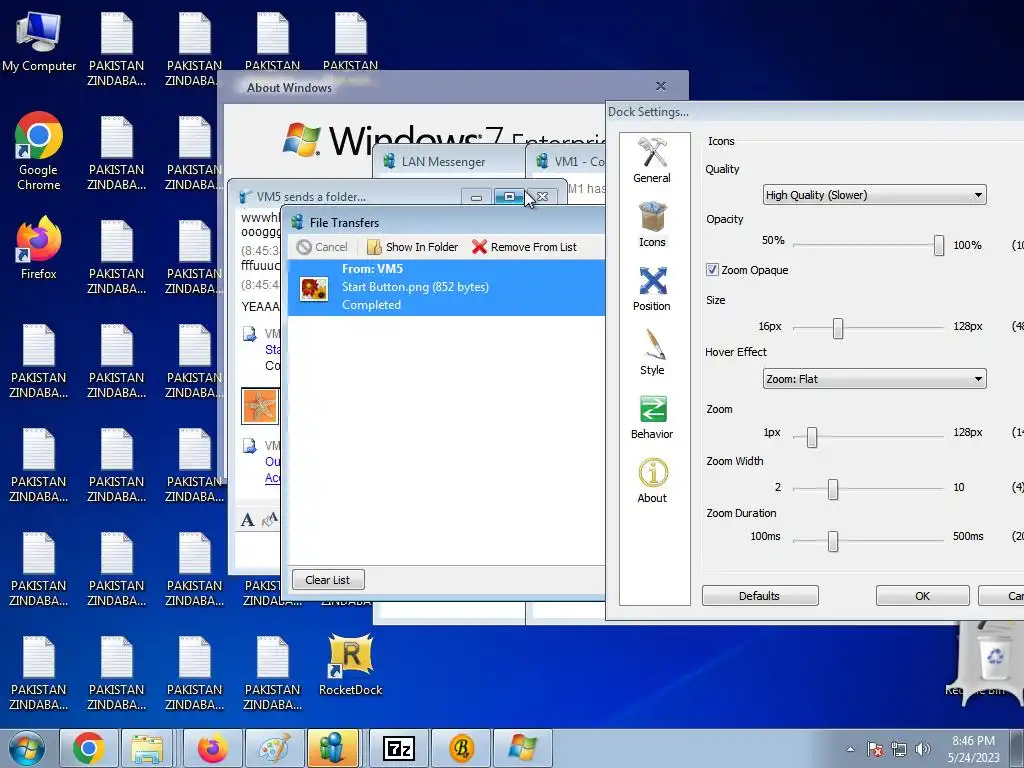Screen dimensions: 1024x768
Task: Click the taskbar clock showing 8:46 PM
Action: [x=973, y=749]
